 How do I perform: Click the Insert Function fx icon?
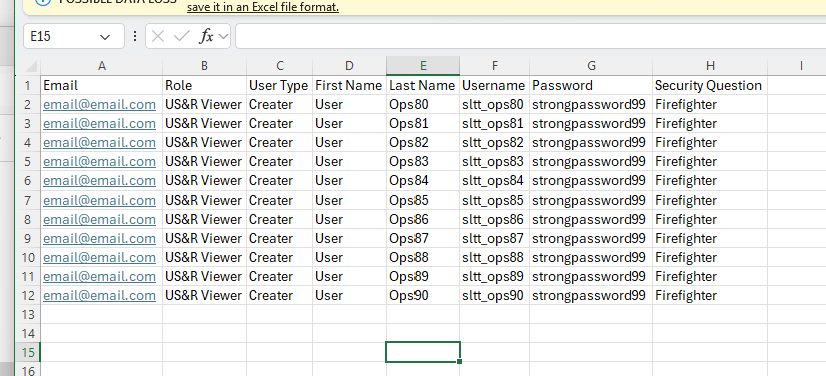206,36
